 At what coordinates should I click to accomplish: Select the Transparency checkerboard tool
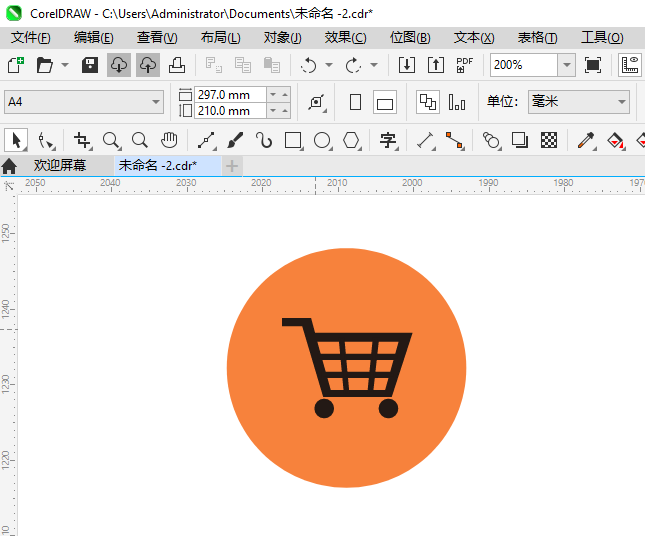(549, 141)
